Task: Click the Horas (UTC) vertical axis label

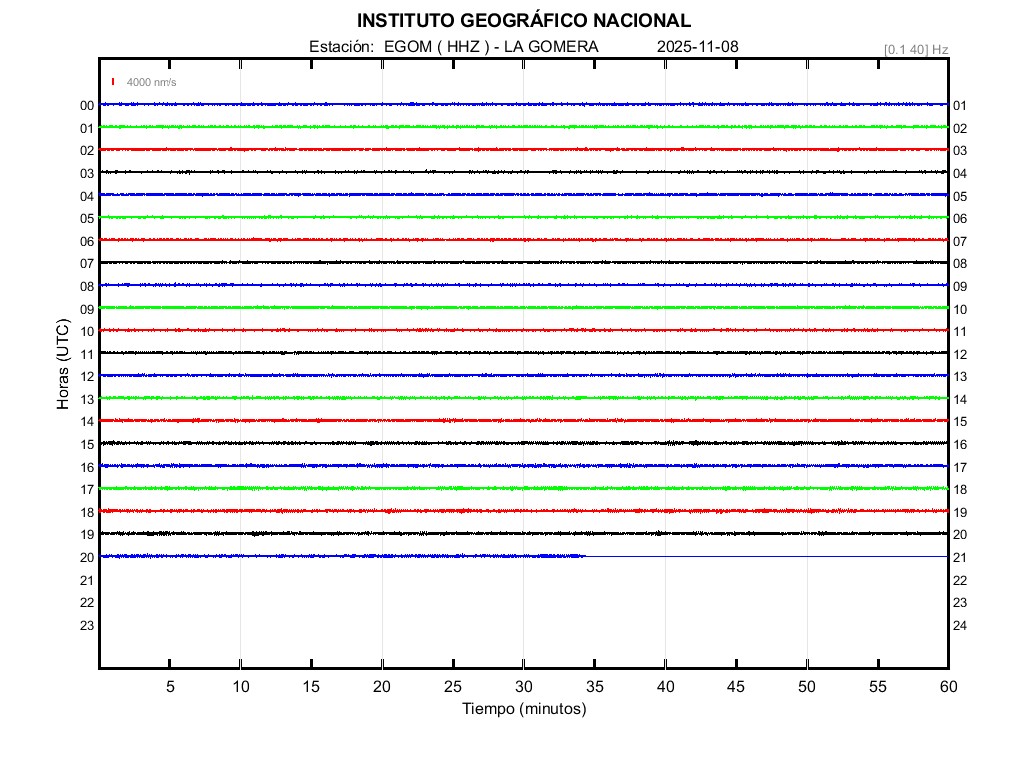Action: [x=63, y=366]
